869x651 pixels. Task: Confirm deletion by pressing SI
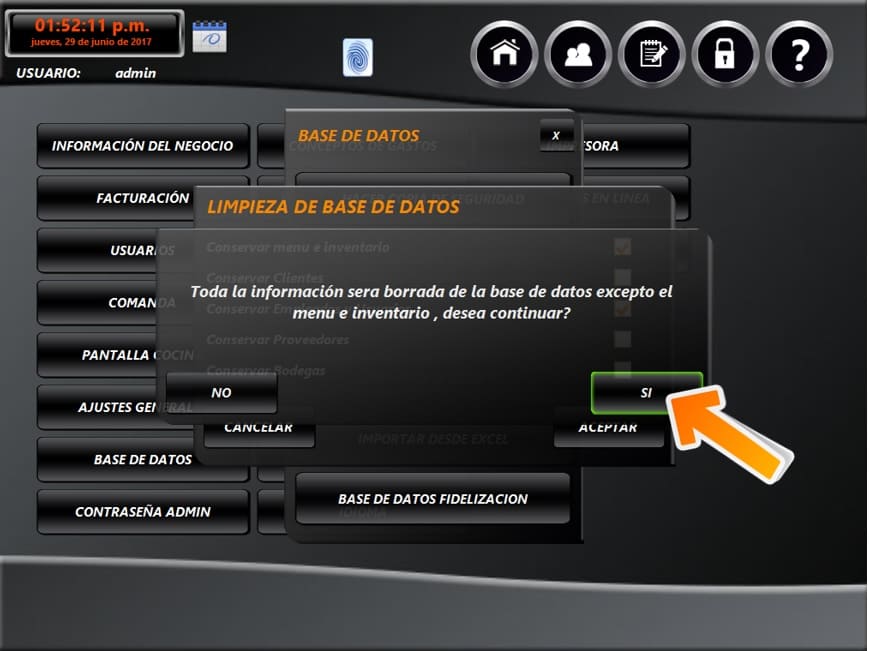click(646, 393)
